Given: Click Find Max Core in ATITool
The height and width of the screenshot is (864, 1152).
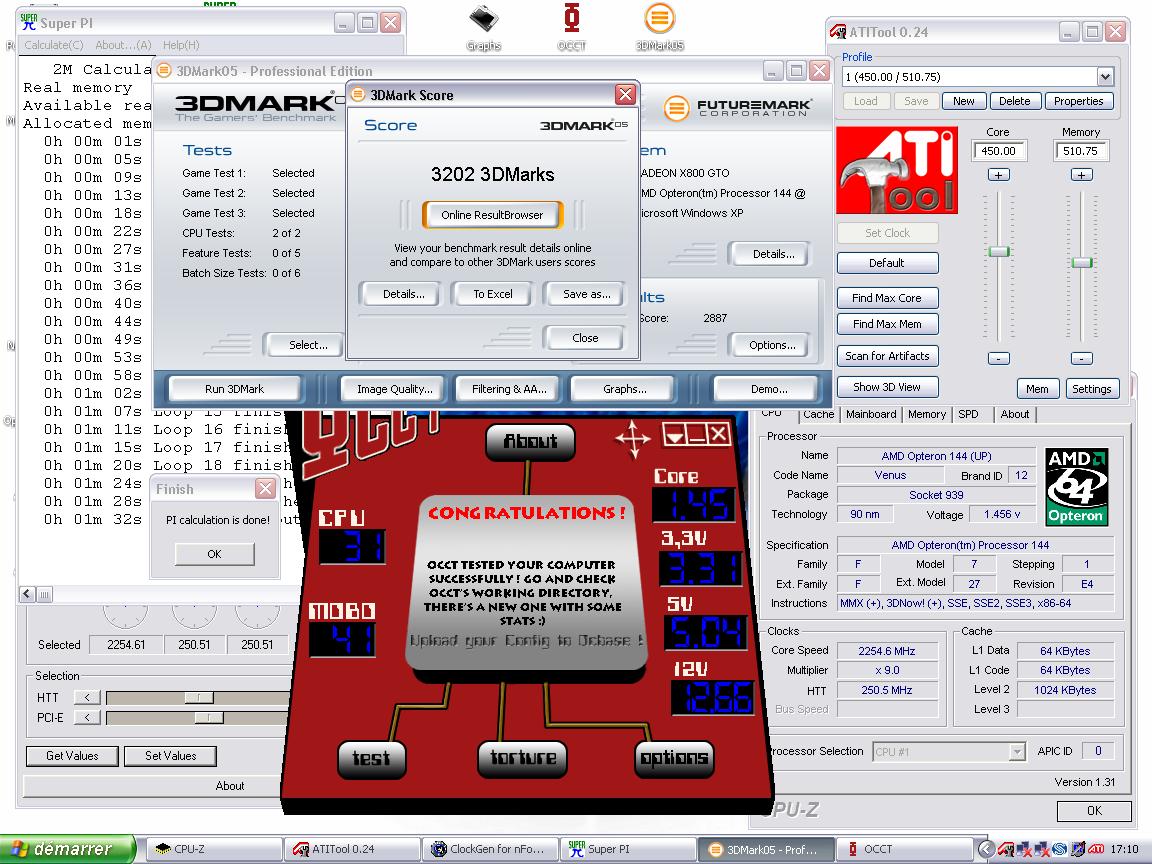Looking at the screenshot, I should (887, 298).
